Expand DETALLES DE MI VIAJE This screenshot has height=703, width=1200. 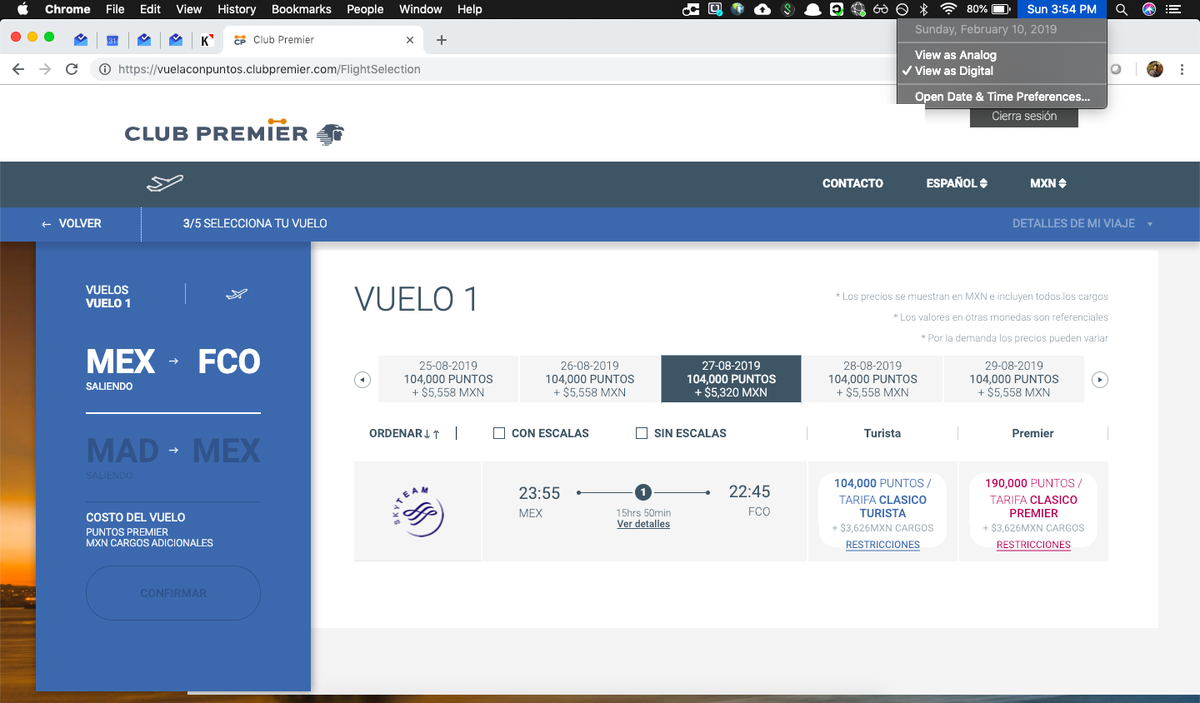point(1083,223)
